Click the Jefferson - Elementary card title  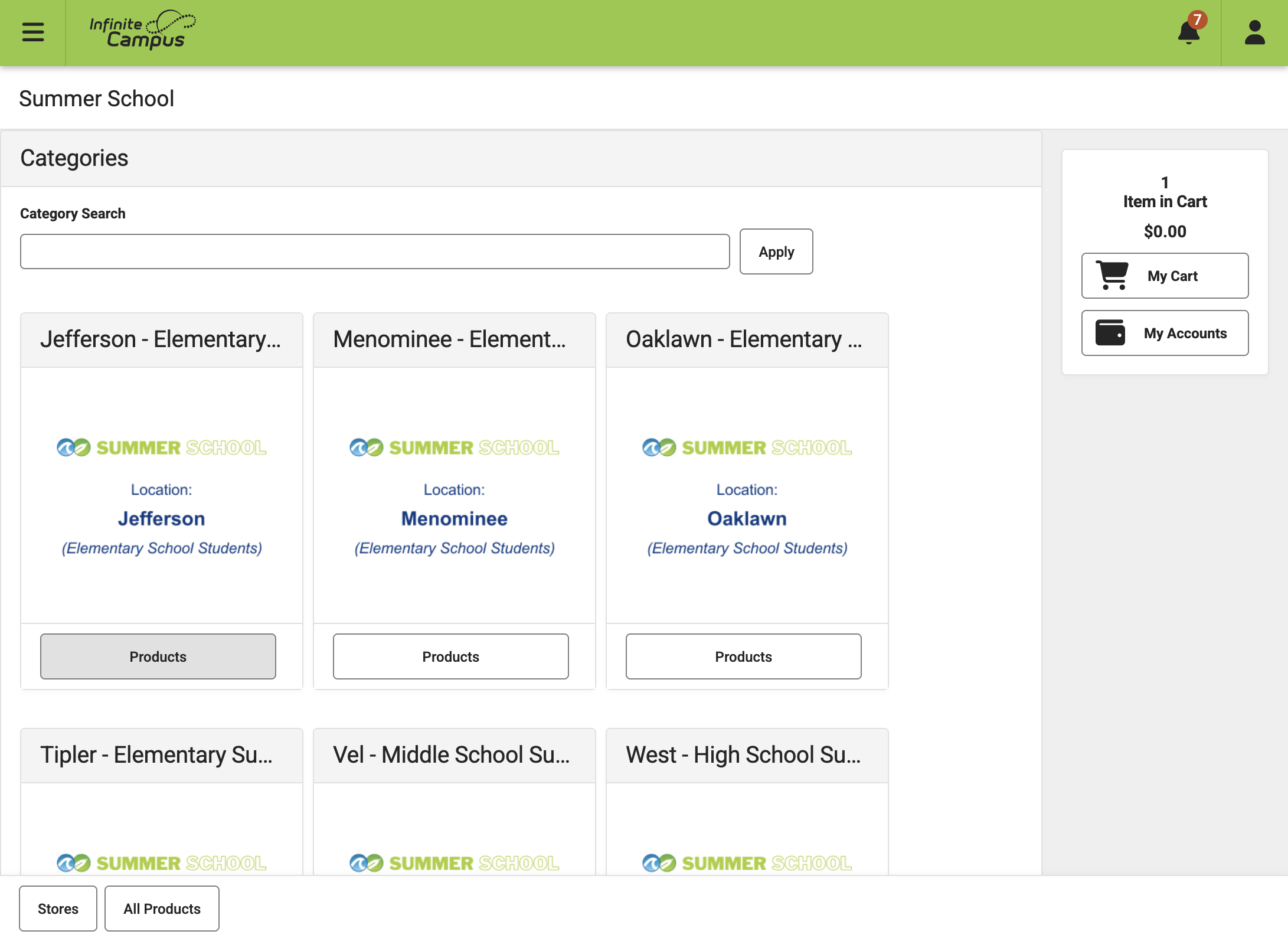[161, 339]
